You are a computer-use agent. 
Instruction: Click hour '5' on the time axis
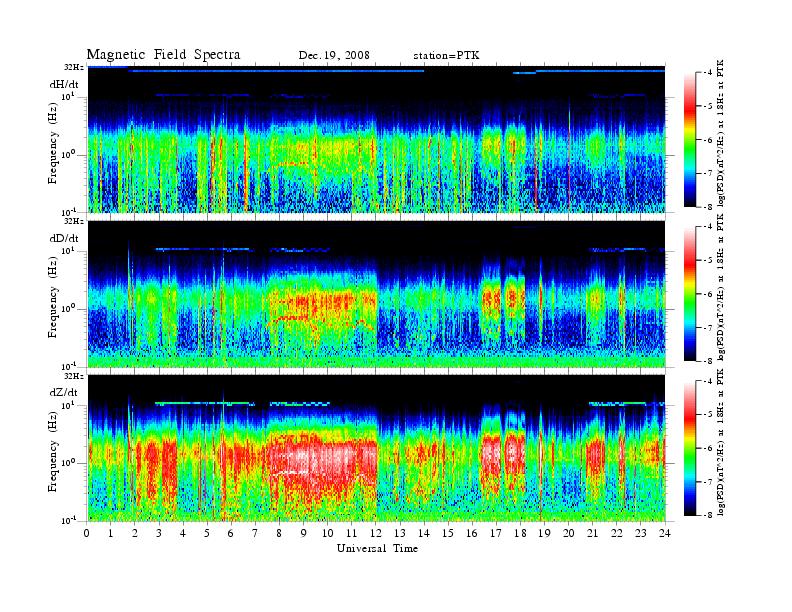(207, 533)
